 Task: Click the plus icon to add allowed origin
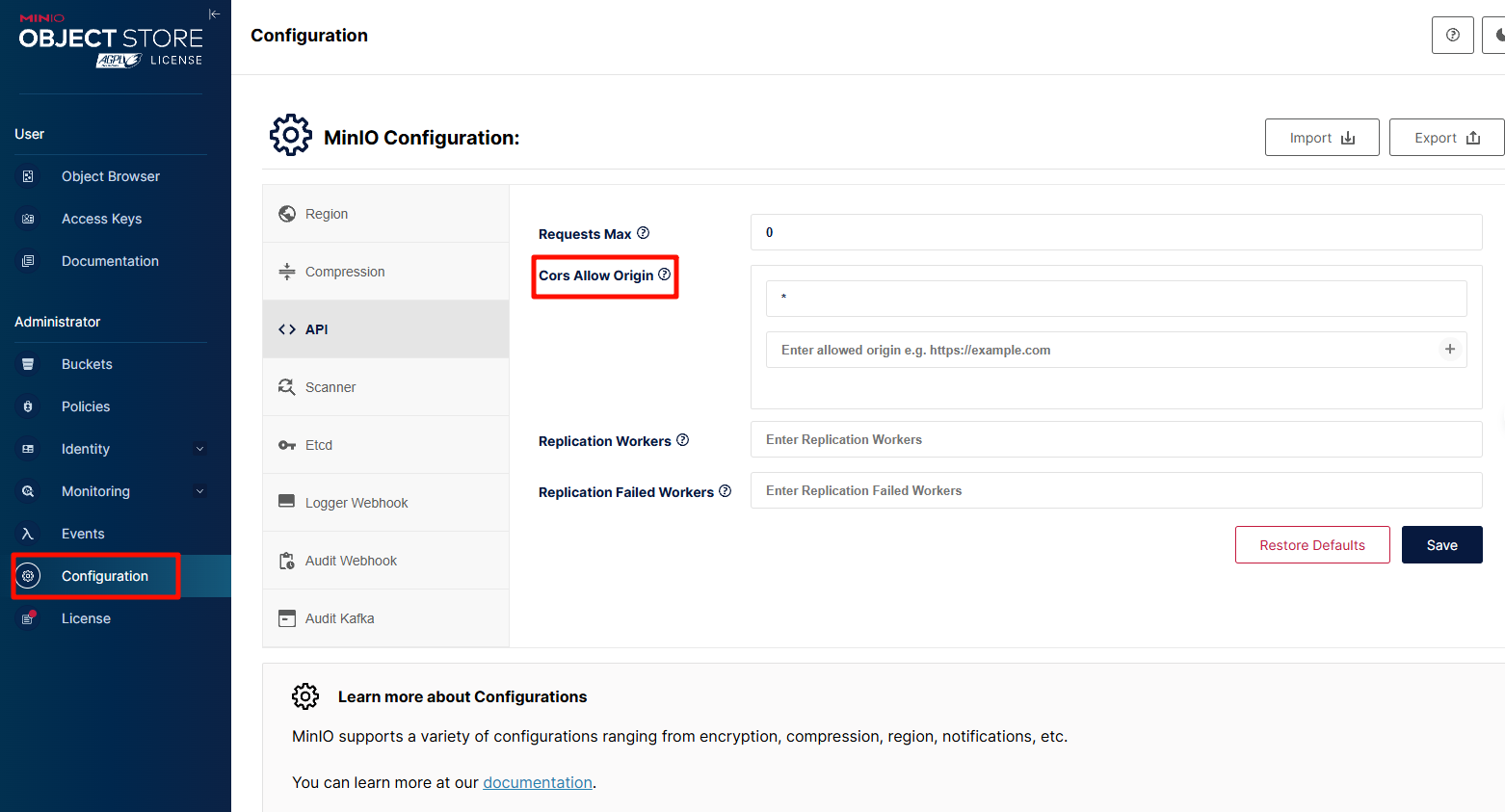1449,350
